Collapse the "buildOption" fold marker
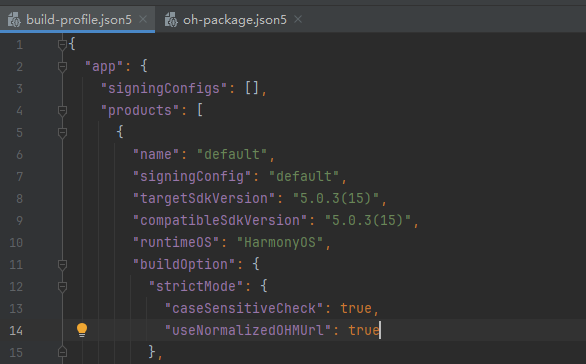This screenshot has height=364, width=586. tap(62, 265)
